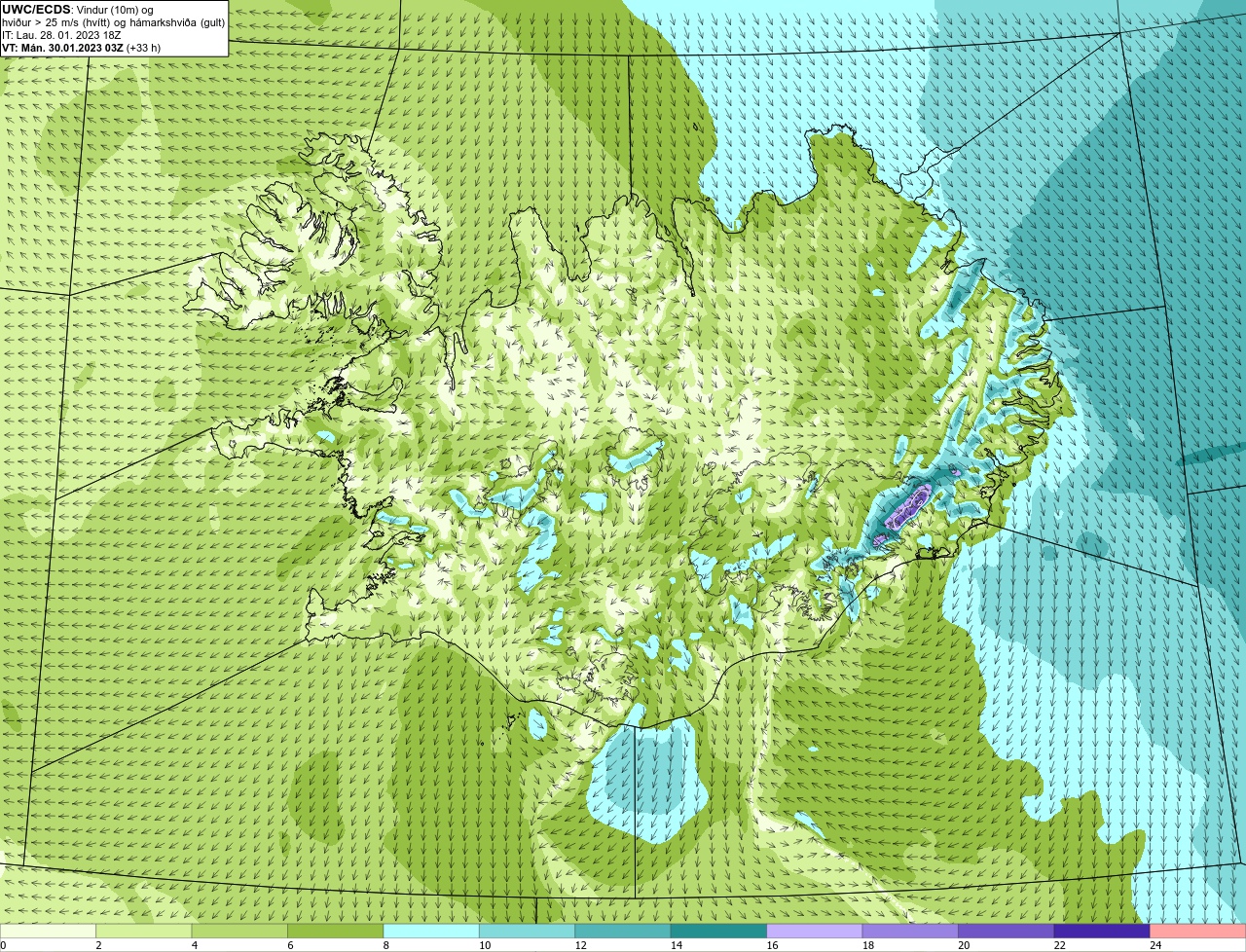Pick the 4–6 m/s green legend swatch

pos(239,931)
